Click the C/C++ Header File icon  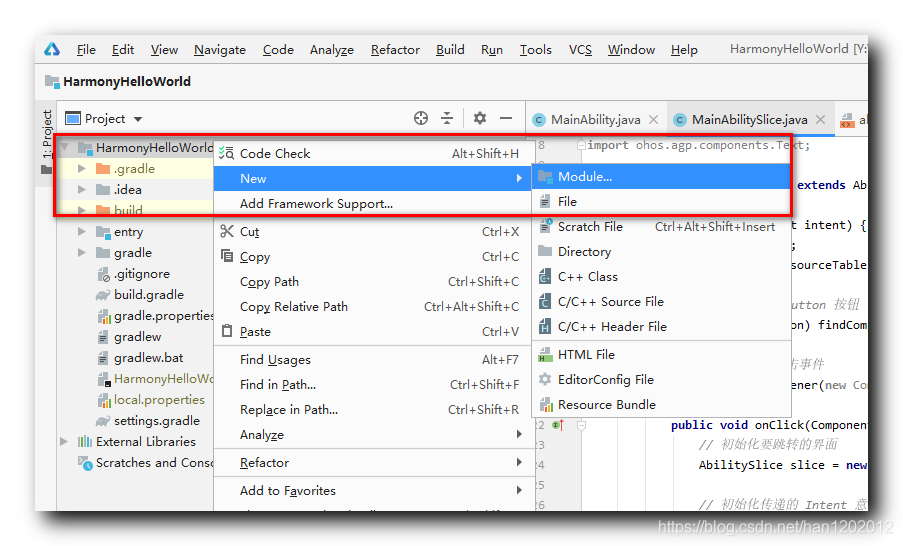click(545, 327)
